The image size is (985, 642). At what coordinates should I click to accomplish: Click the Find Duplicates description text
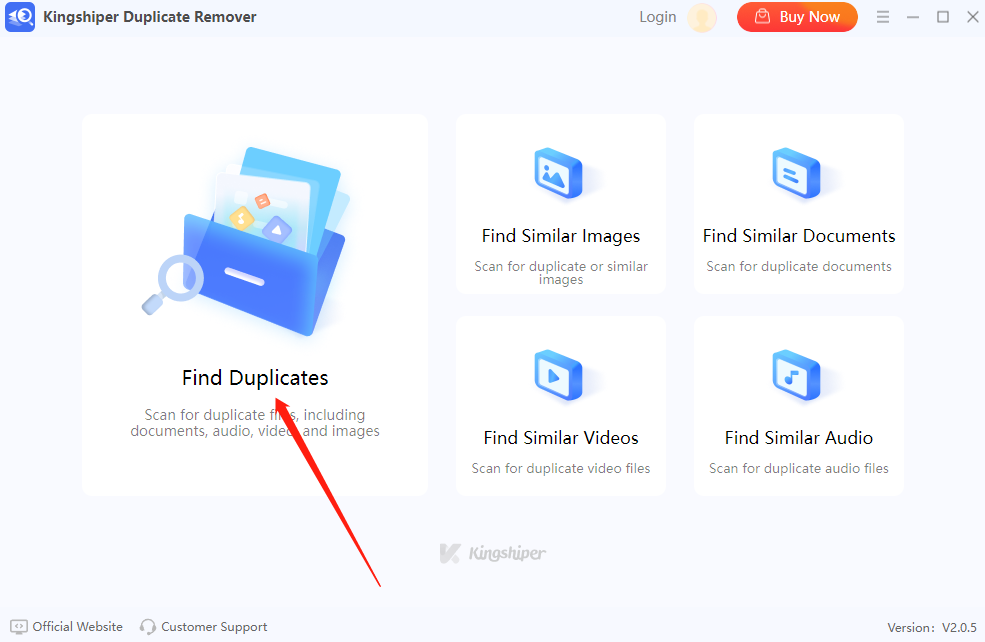(255, 423)
